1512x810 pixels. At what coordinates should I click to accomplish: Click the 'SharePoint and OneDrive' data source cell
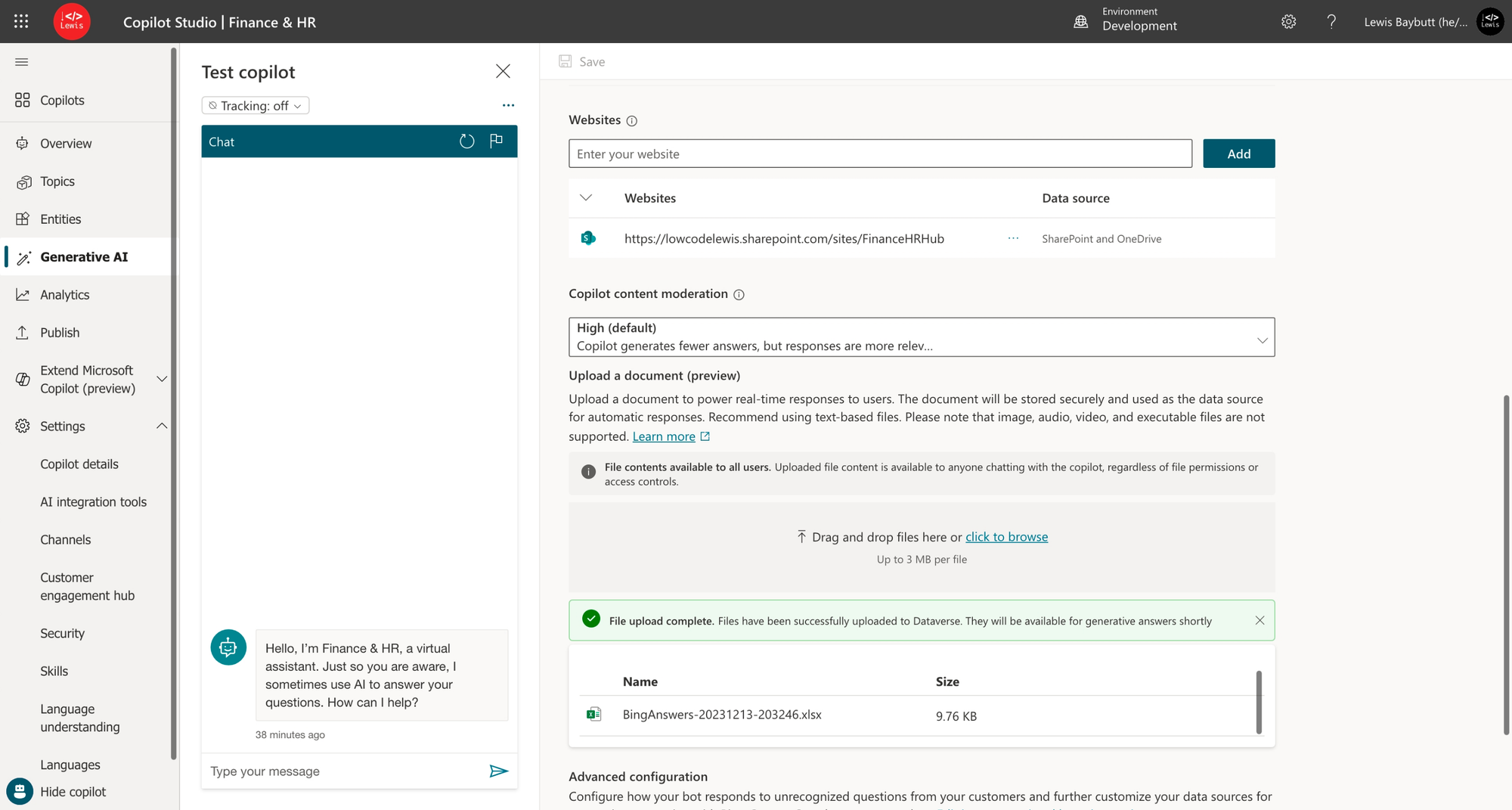click(x=1101, y=238)
